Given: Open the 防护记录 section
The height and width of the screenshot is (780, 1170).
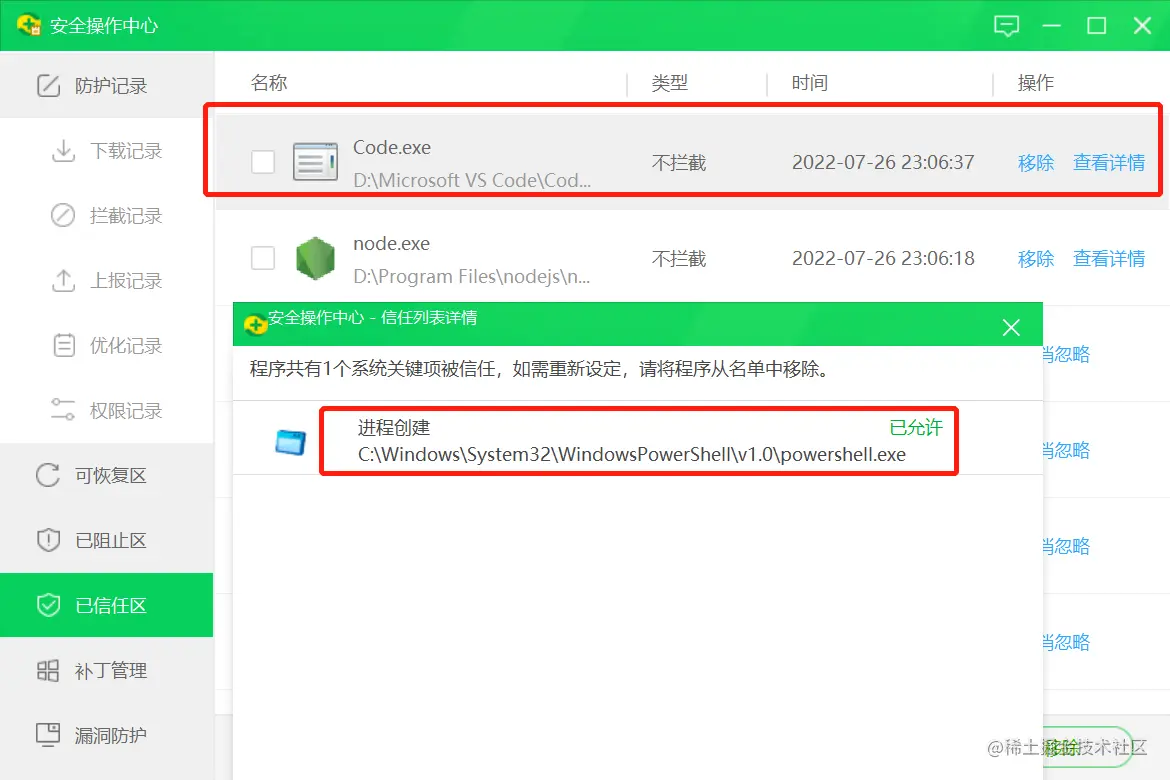Looking at the screenshot, I should (106, 85).
